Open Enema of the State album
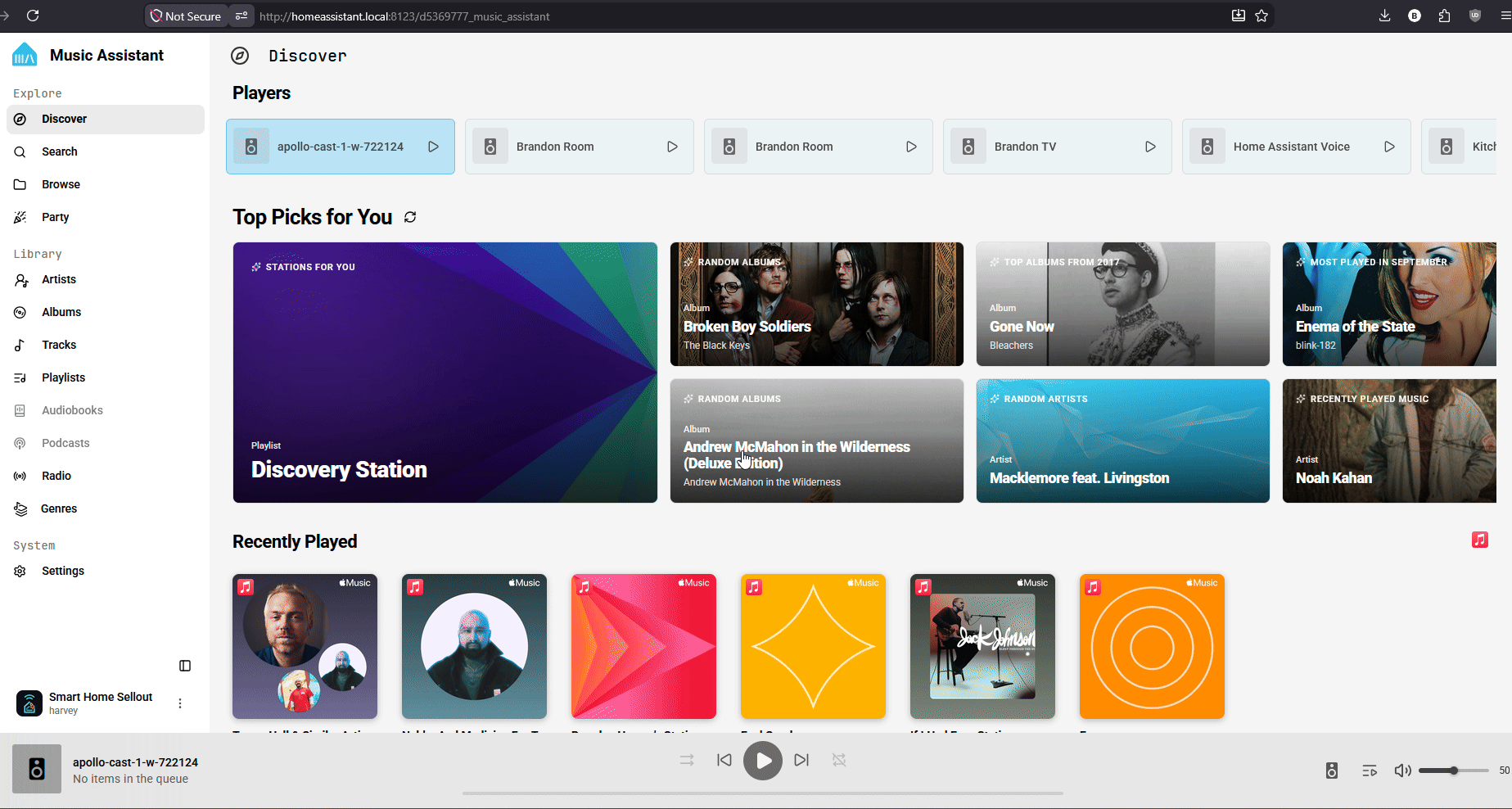 (1389, 304)
